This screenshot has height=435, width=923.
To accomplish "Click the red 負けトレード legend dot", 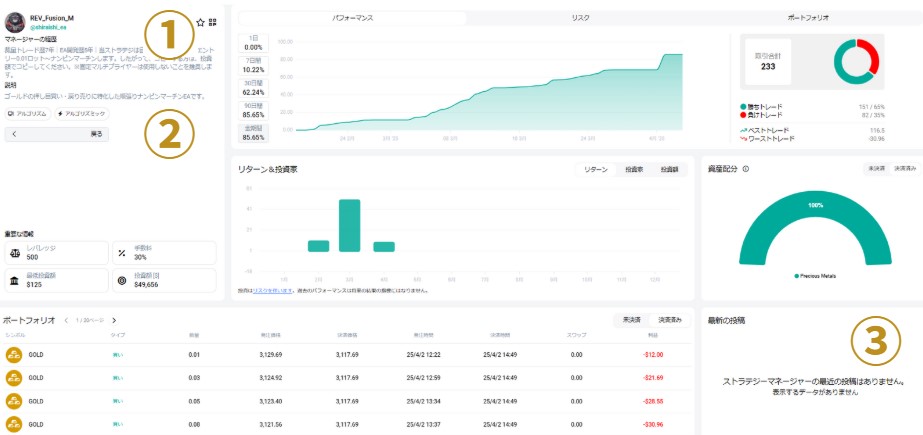I will click(743, 114).
